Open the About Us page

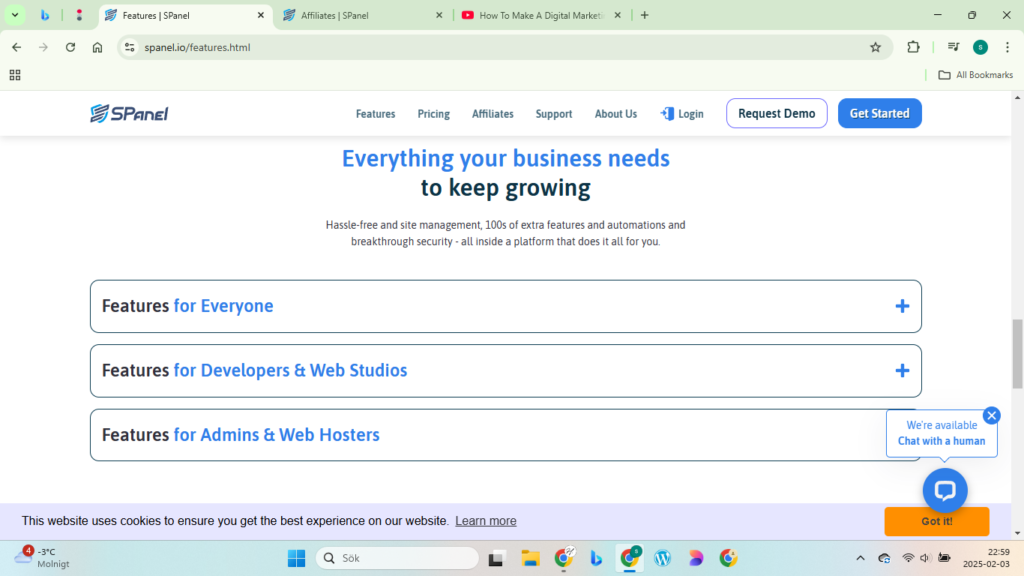point(616,114)
